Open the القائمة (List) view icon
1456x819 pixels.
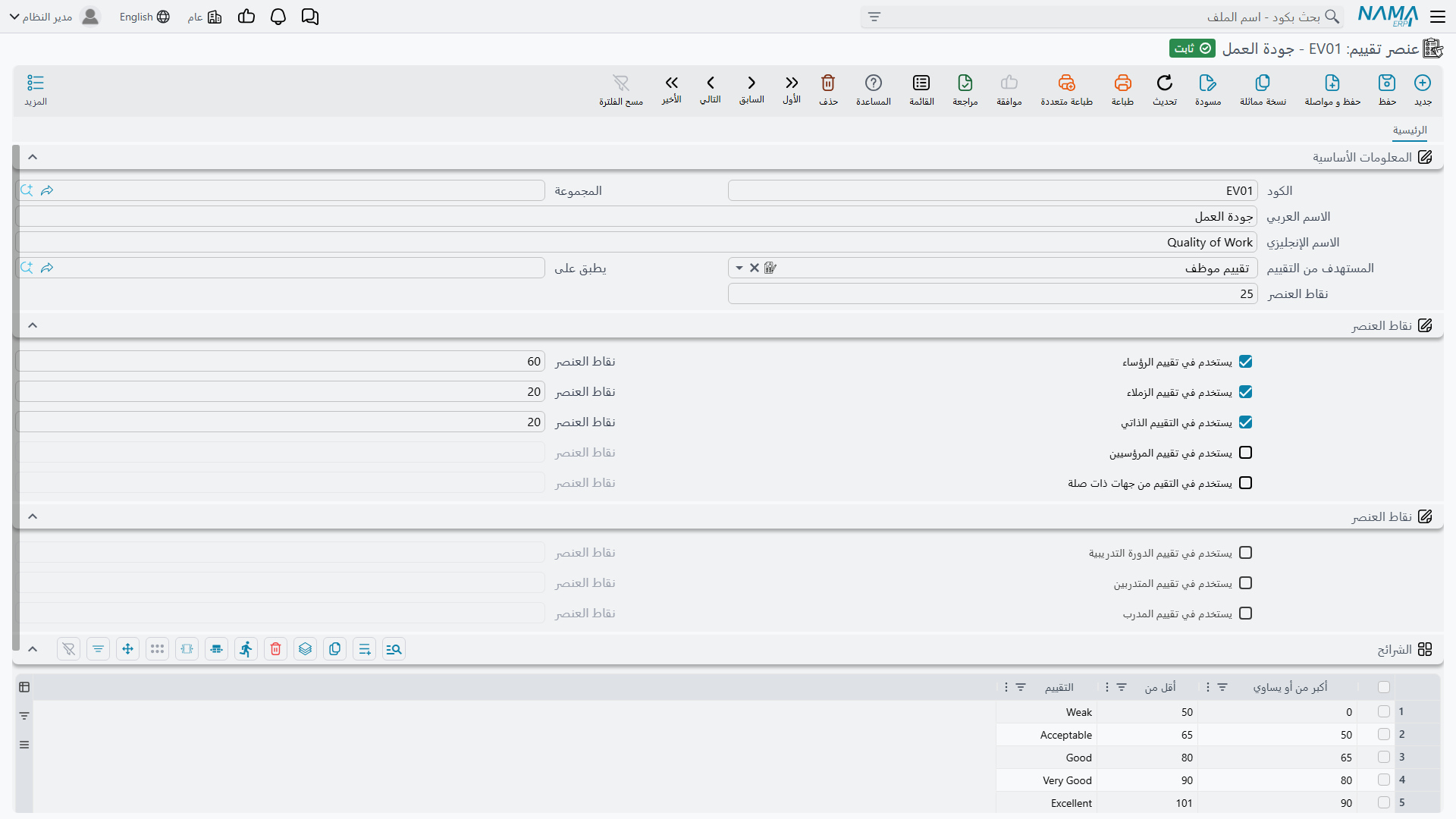(x=921, y=83)
